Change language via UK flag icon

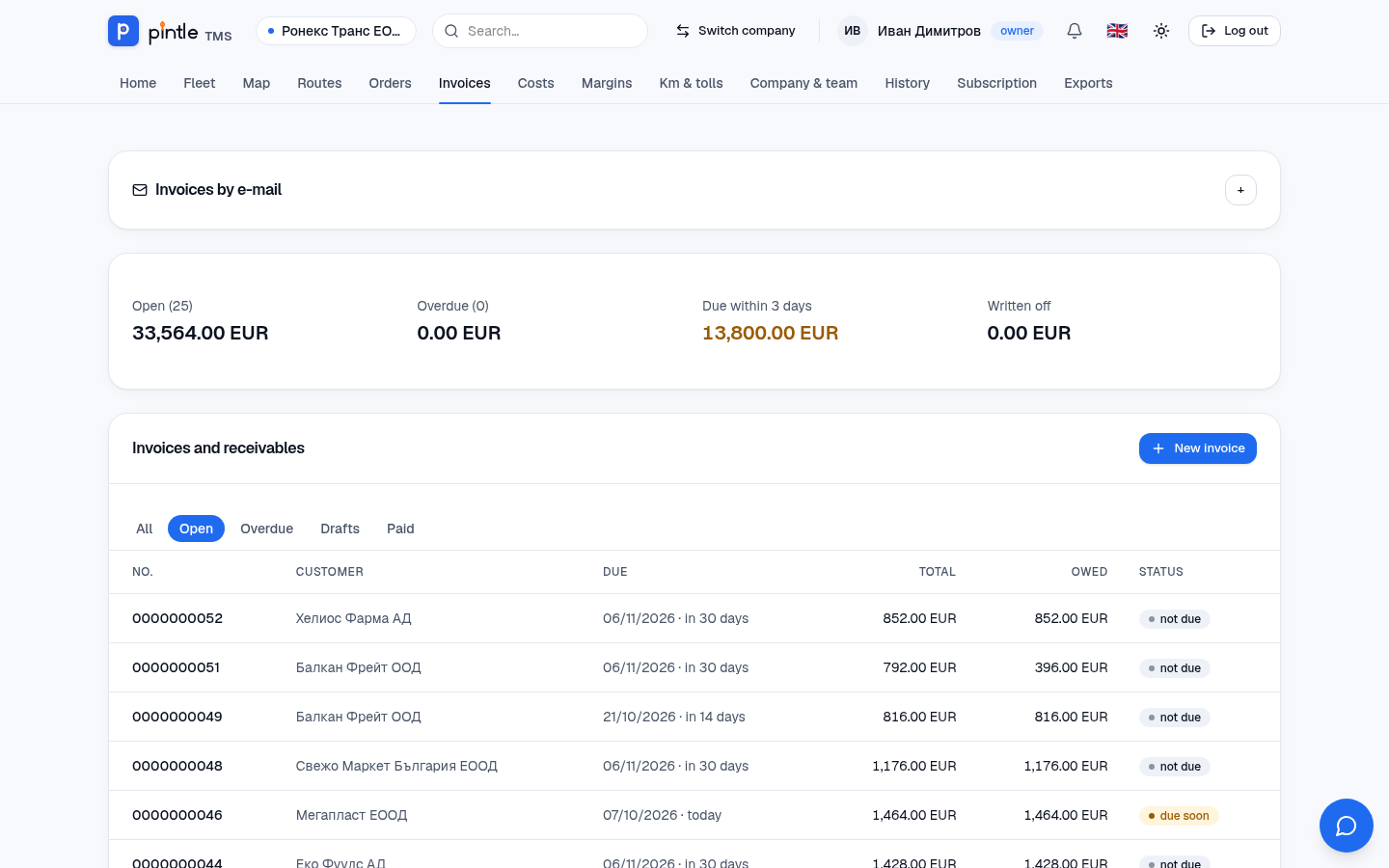click(1117, 31)
